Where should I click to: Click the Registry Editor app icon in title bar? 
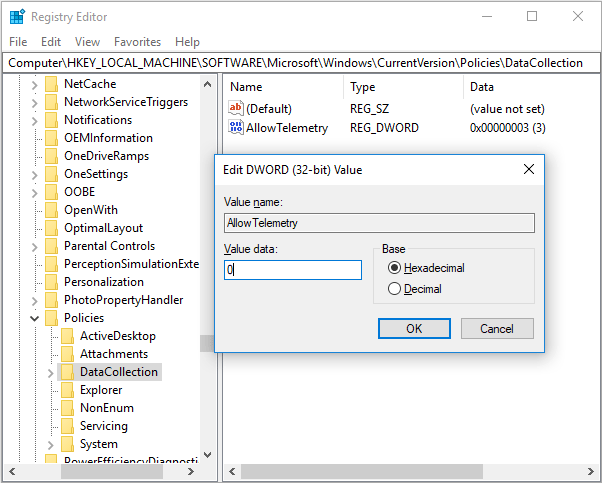pos(17,17)
